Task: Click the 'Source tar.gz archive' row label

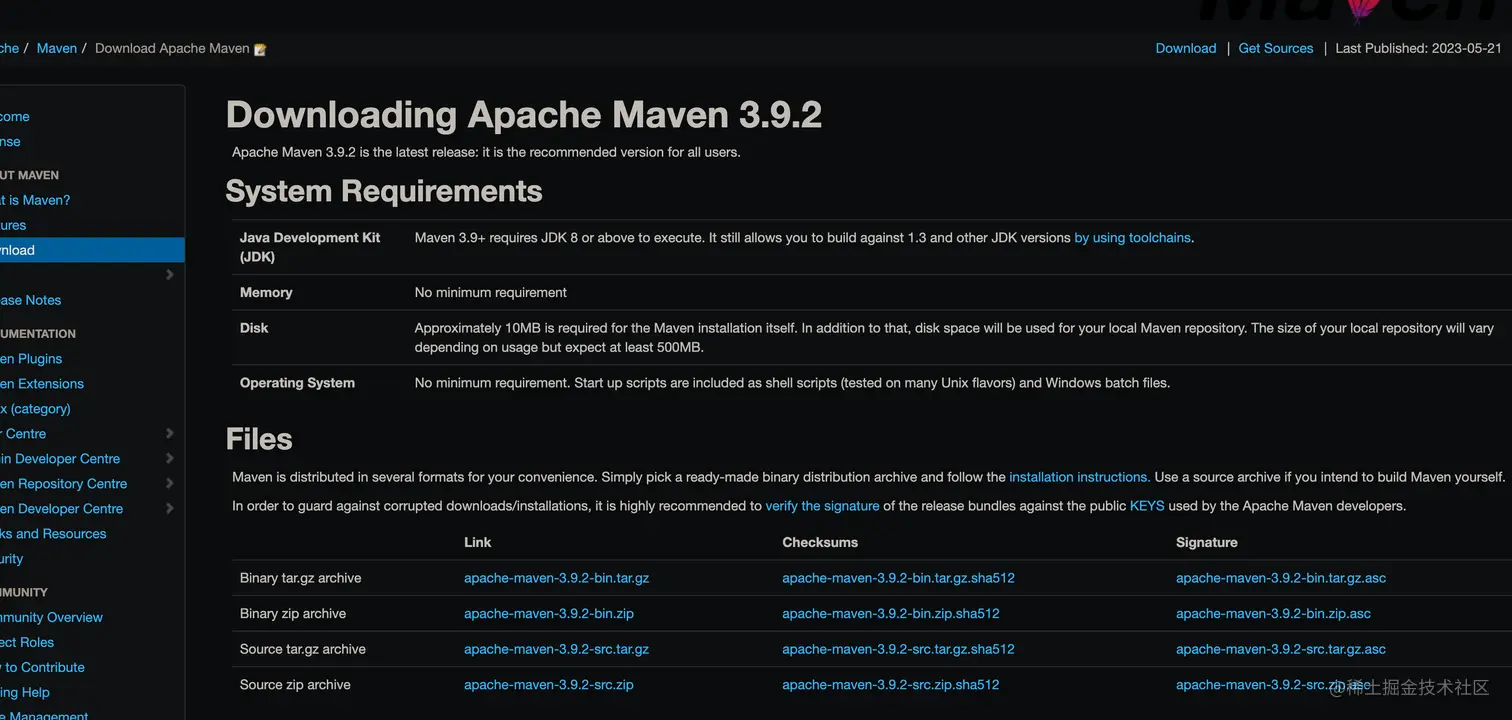Action: [303, 649]
